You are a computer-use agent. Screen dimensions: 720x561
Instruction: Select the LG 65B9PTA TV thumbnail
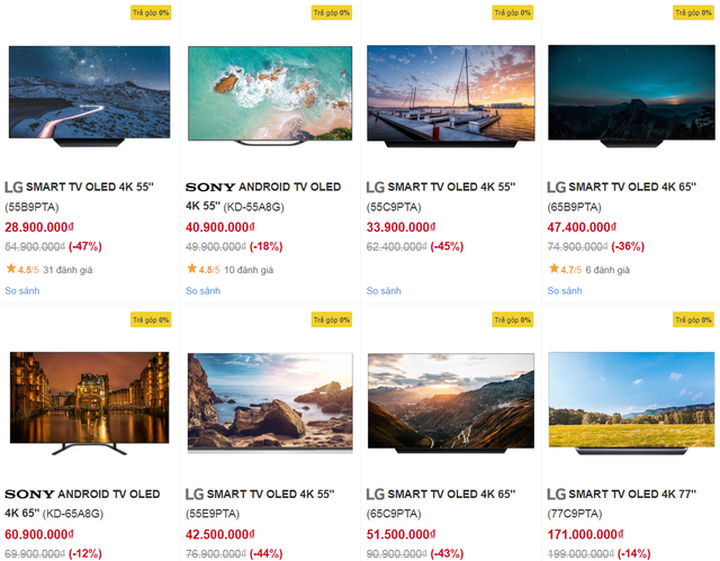tap(632, 95)
